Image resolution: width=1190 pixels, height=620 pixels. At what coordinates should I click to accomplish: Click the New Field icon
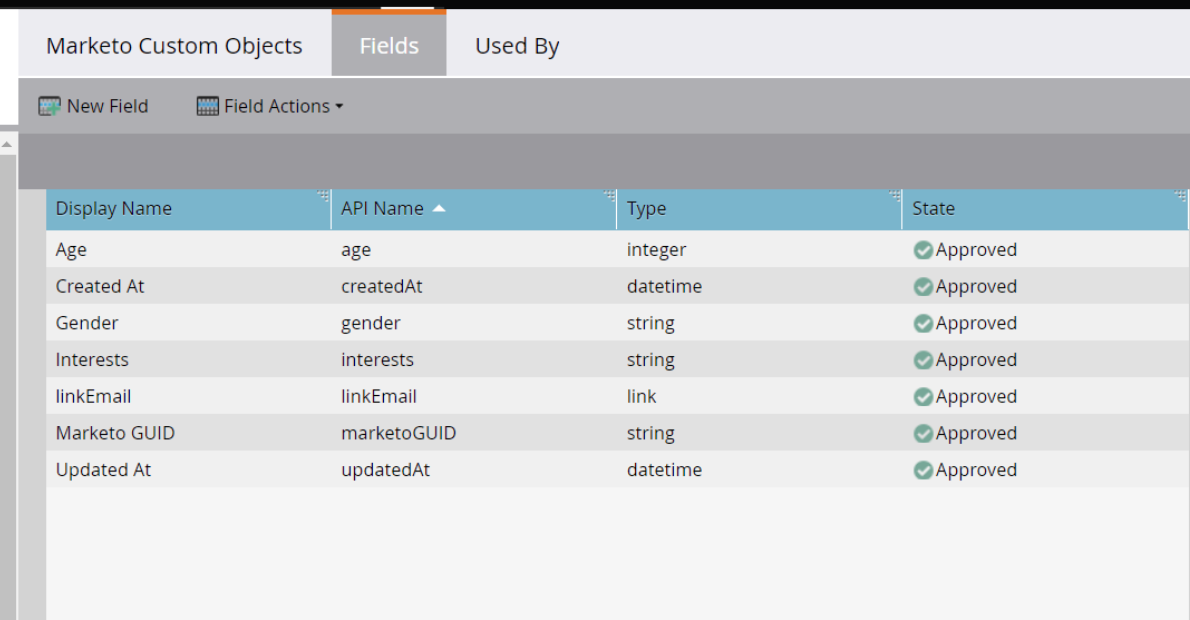point(49,105)
